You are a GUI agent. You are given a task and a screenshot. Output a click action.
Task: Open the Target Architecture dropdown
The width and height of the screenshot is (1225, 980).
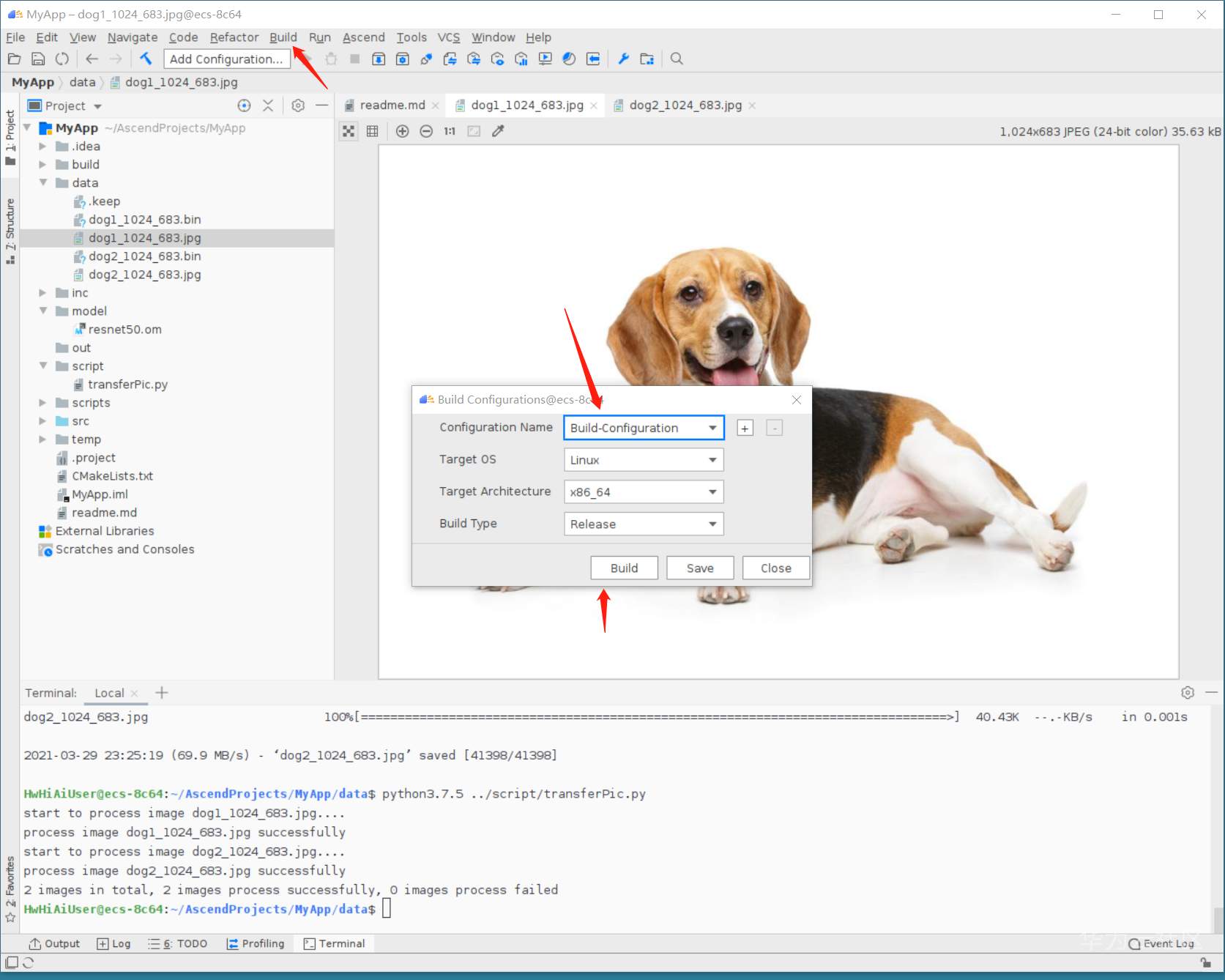pyautogui.click(x=644, y=492)
